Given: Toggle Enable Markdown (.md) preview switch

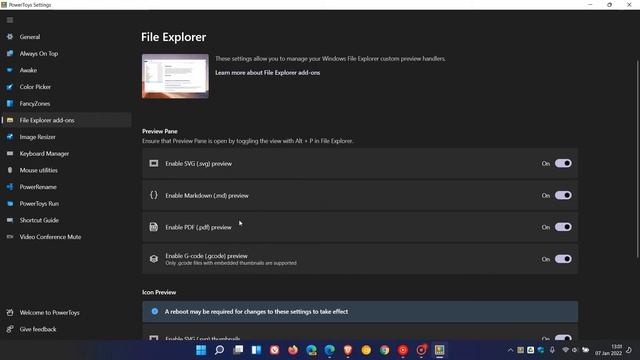Looking at the screenshot, I should pos(563,195).
